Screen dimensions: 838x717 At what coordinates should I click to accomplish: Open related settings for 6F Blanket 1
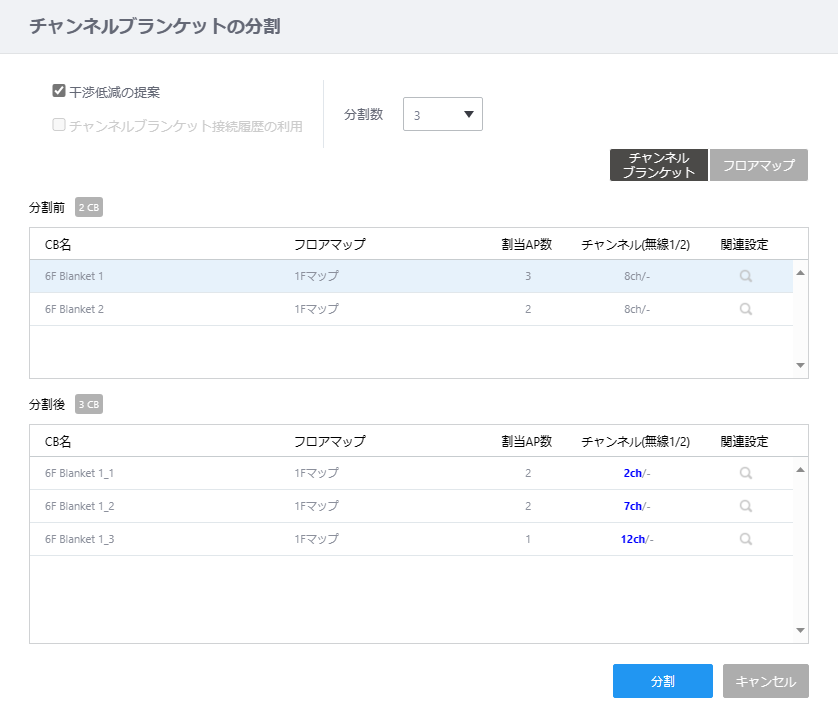(x=746, y=276)
